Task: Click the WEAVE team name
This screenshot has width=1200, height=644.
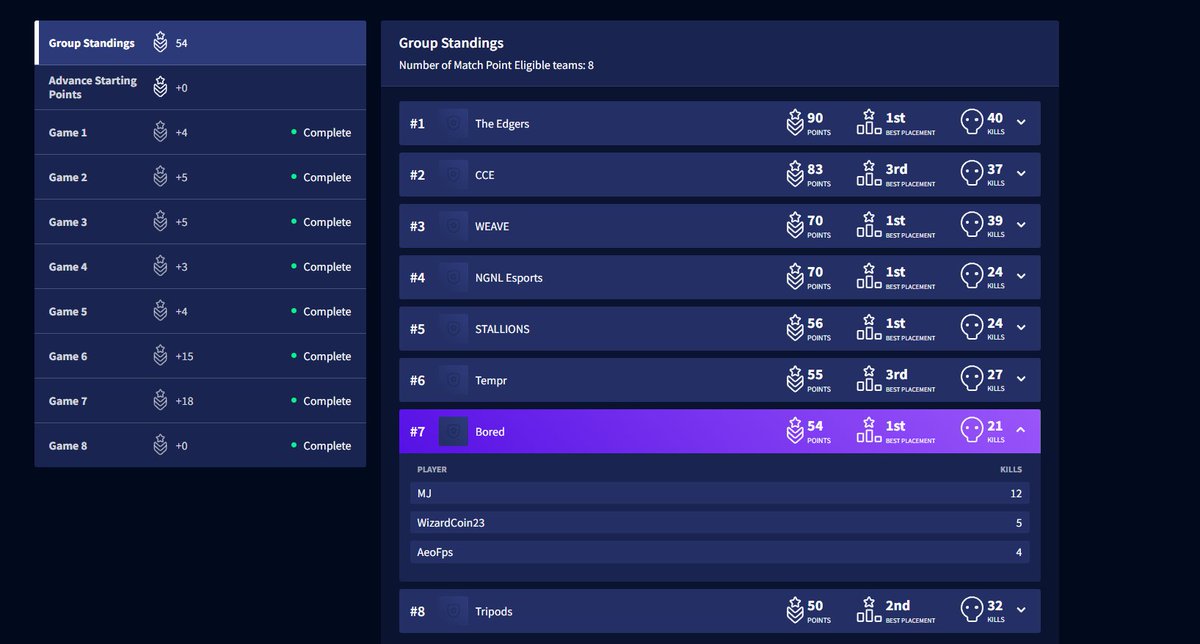Action: tap(492, 226)
